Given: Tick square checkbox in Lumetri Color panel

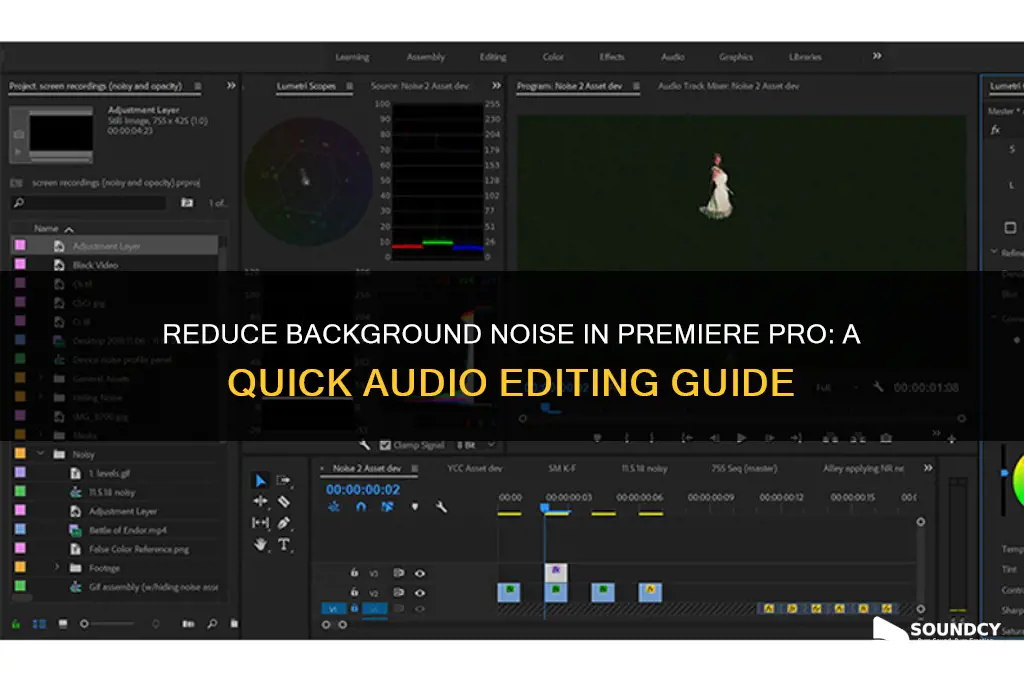Looking at the screenshot, I should pyautogui.click(x=1010, y=227).
